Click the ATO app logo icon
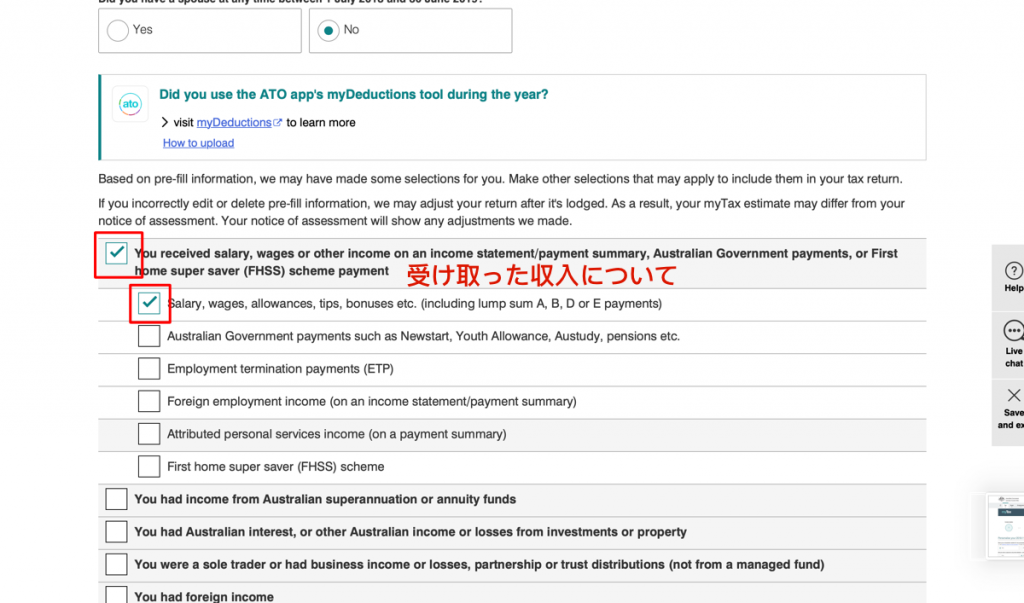 tap(130, 104)
